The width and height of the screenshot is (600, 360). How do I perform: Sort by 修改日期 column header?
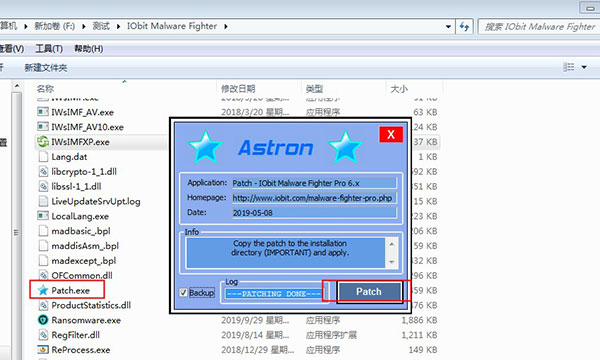(x=238, y=89)
